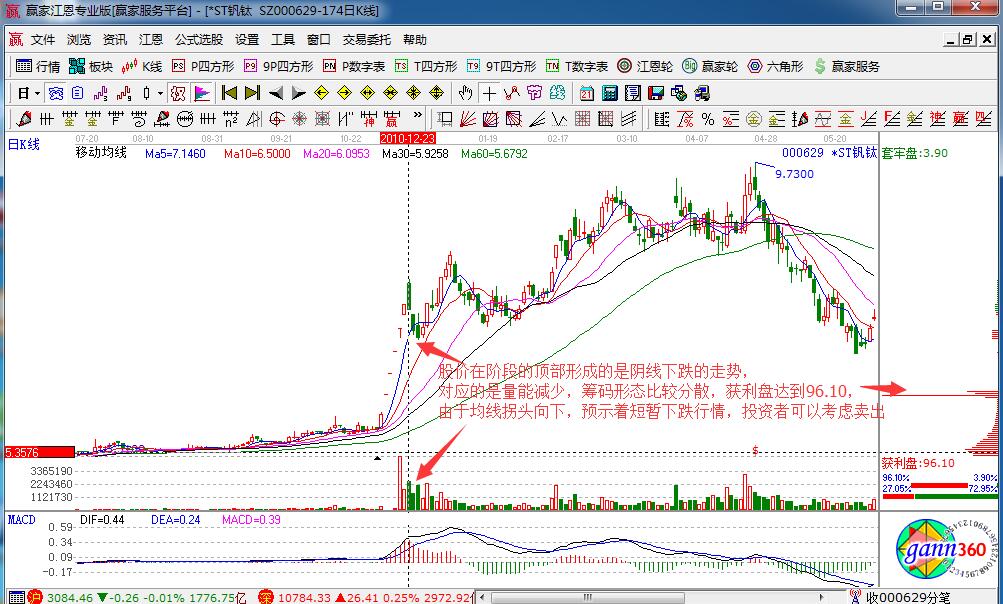The height and width of the screenshot is (604, 1003).
Task: Open the 江恩 menu
Action: 150,40
